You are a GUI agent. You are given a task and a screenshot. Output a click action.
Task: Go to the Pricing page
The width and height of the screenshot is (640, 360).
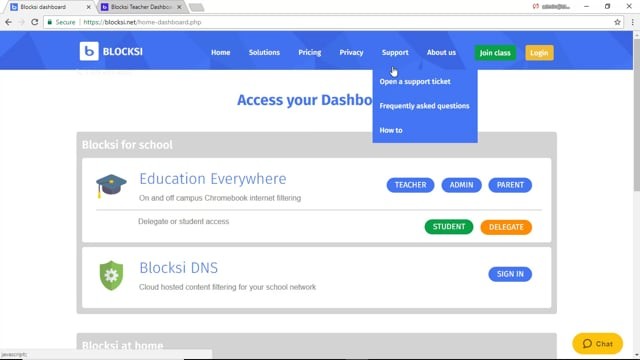[309, 53]
